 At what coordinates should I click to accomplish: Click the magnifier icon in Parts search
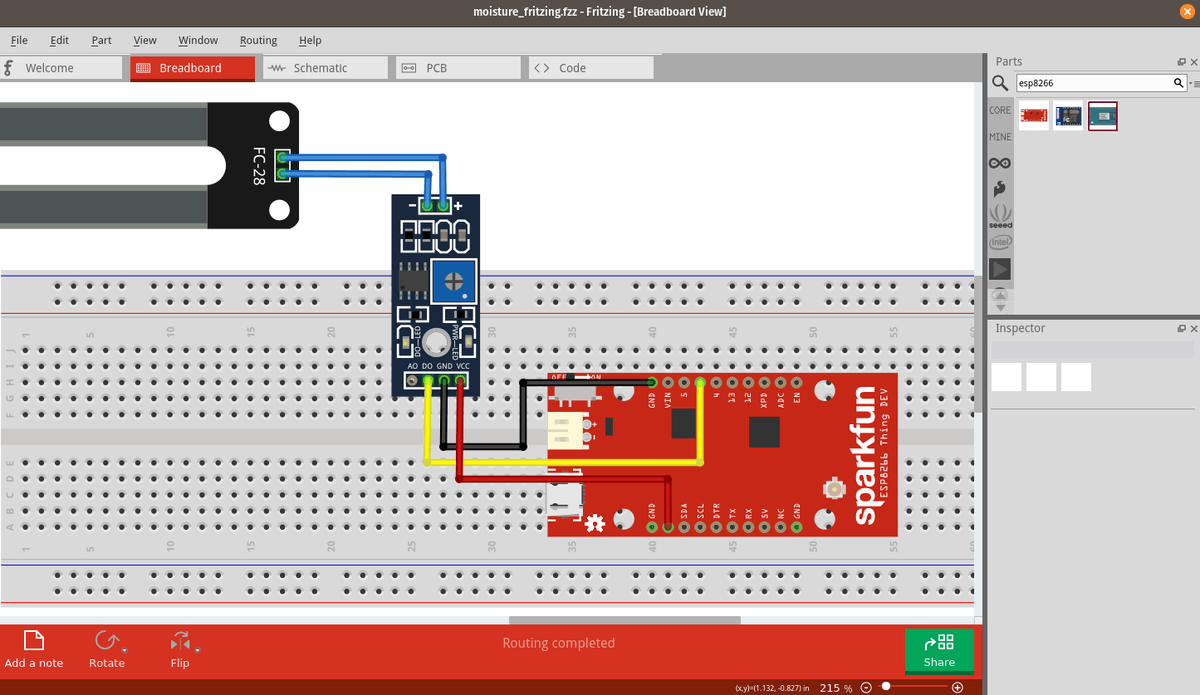1178,83
